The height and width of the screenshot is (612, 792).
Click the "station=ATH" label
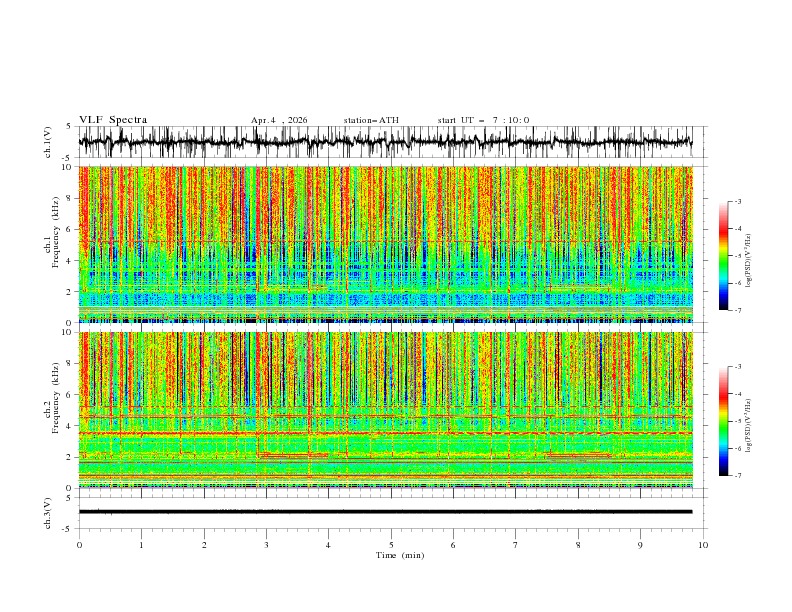[x=371, y=120]
